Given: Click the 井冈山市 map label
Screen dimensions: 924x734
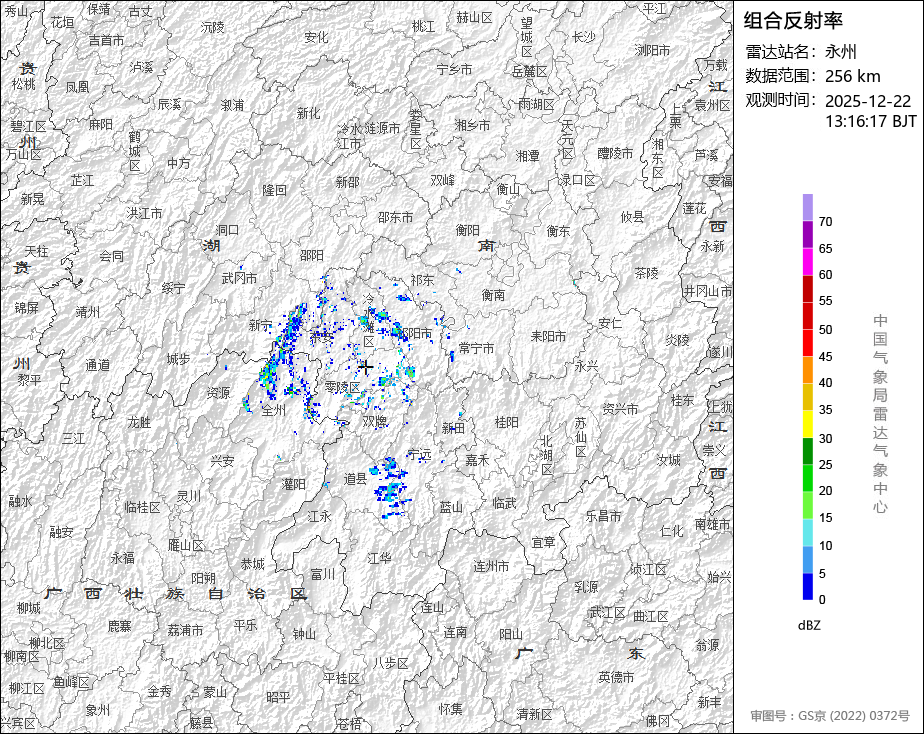Looking at the screenshot, I should click(x=707, y=292).
